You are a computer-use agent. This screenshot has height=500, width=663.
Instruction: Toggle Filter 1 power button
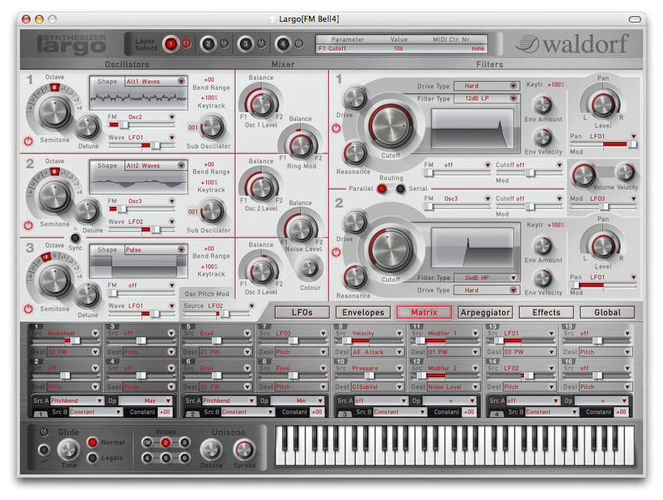tap(336, 128)
